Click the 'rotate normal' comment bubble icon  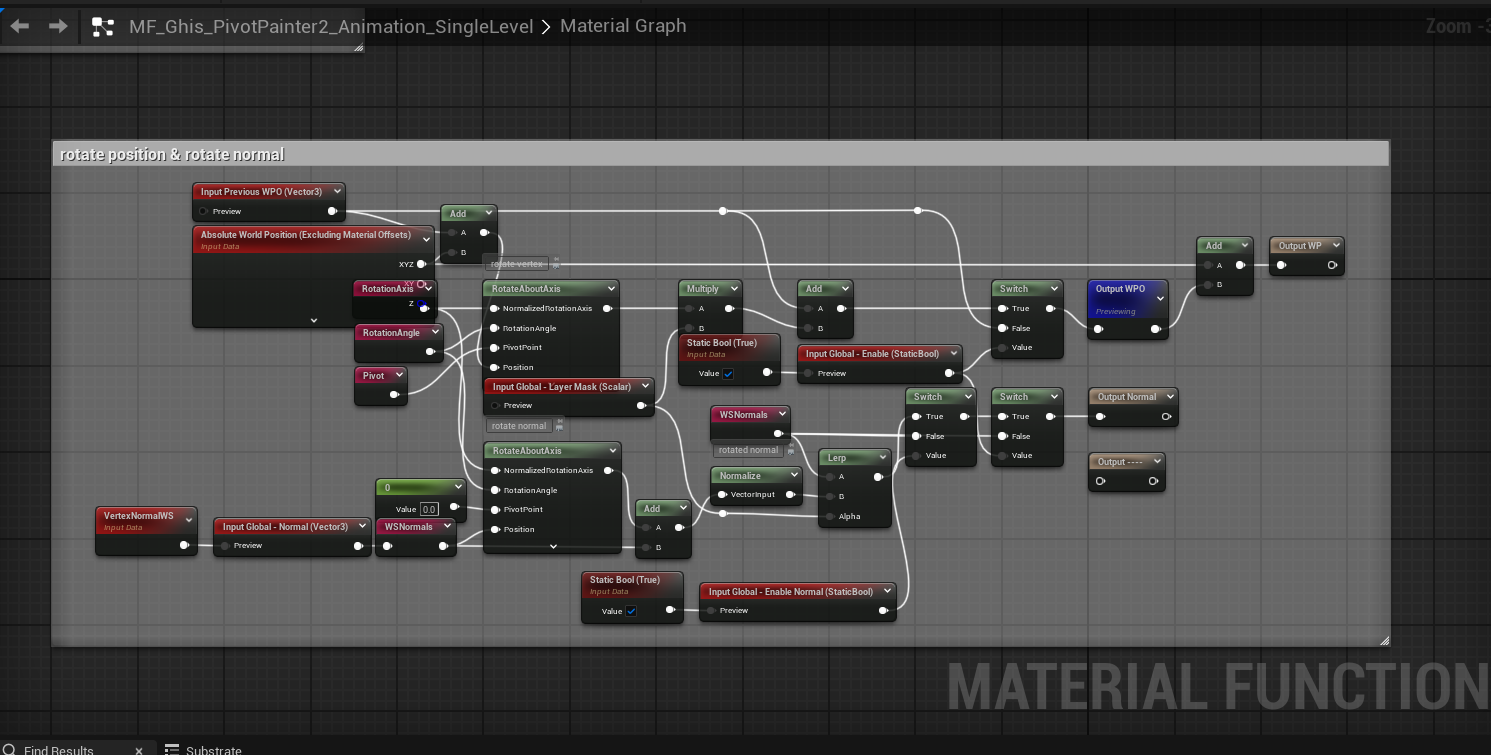pos(559,426)
